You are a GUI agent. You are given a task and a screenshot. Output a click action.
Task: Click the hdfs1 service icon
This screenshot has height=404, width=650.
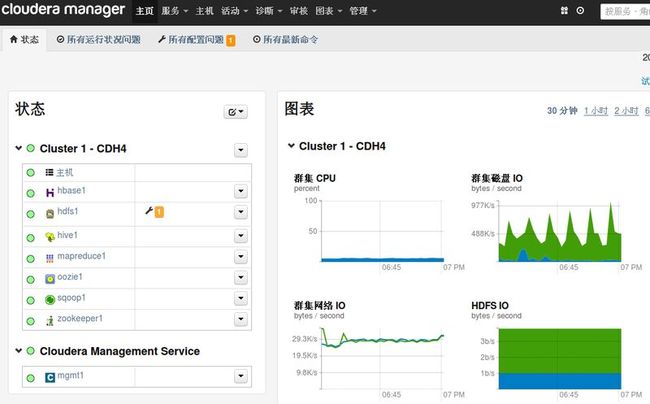coord(50,213)
